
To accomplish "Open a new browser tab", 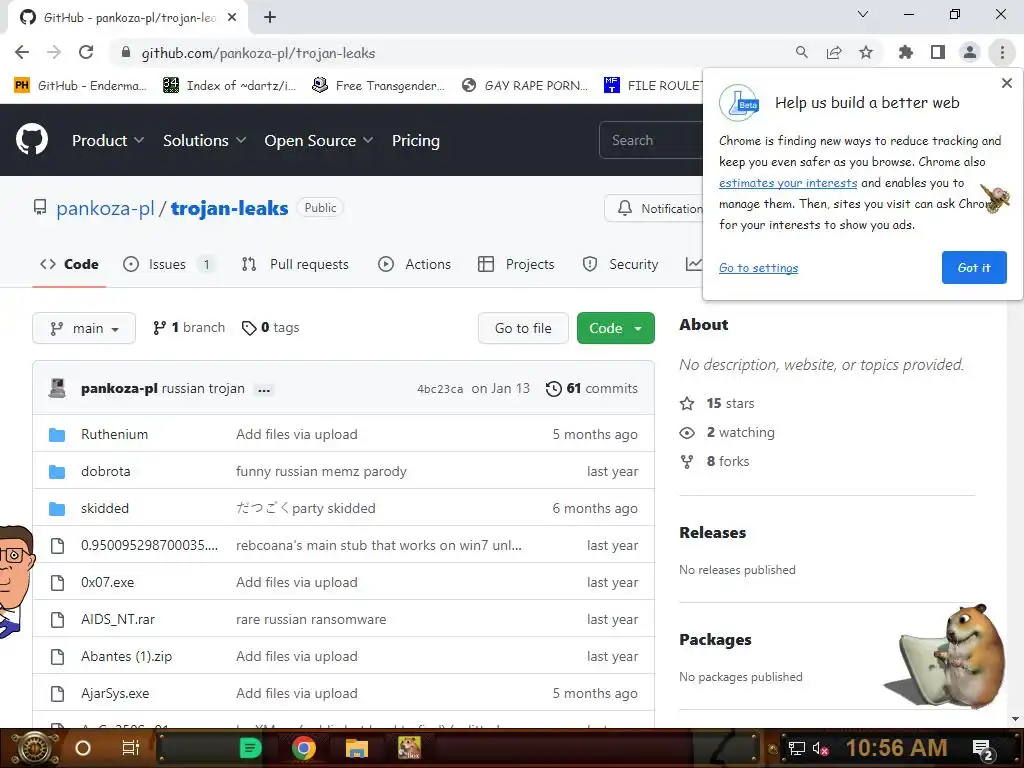I will [270, 17].
